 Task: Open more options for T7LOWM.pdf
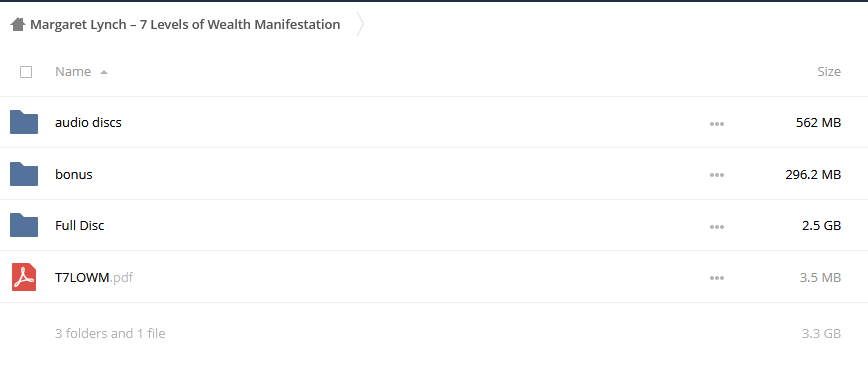(717, 278)
